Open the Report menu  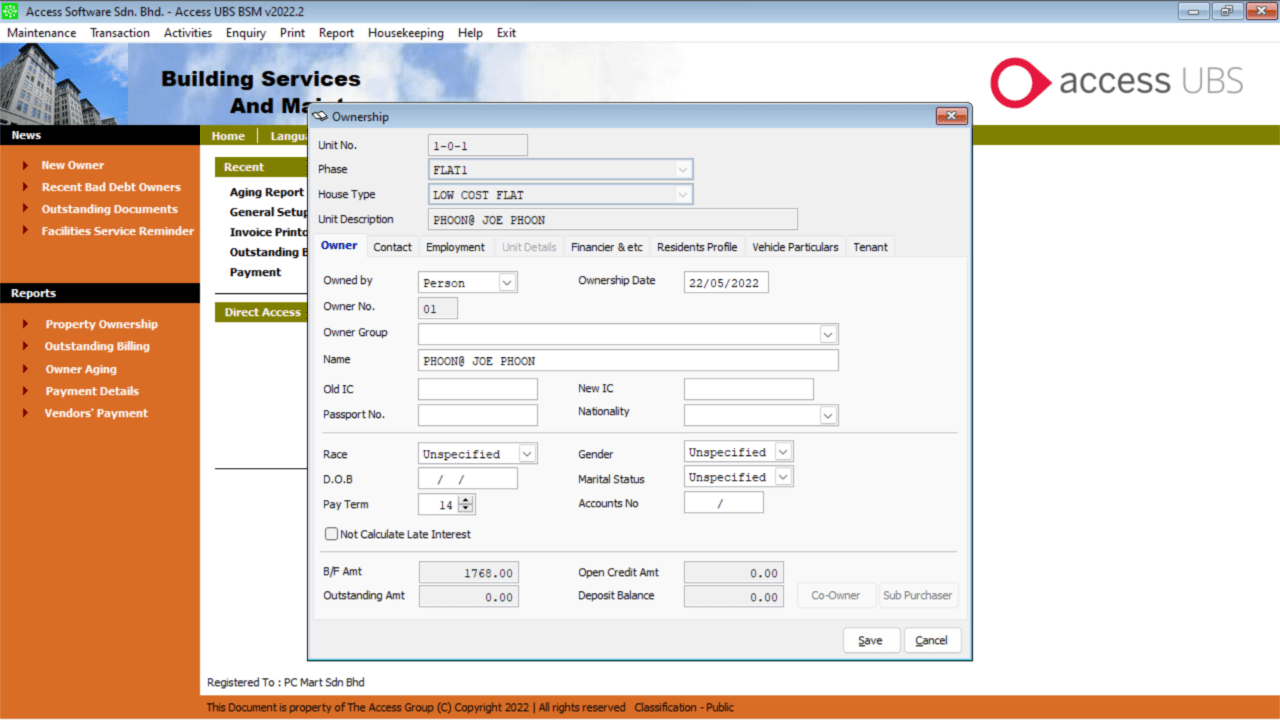point(336,32)
